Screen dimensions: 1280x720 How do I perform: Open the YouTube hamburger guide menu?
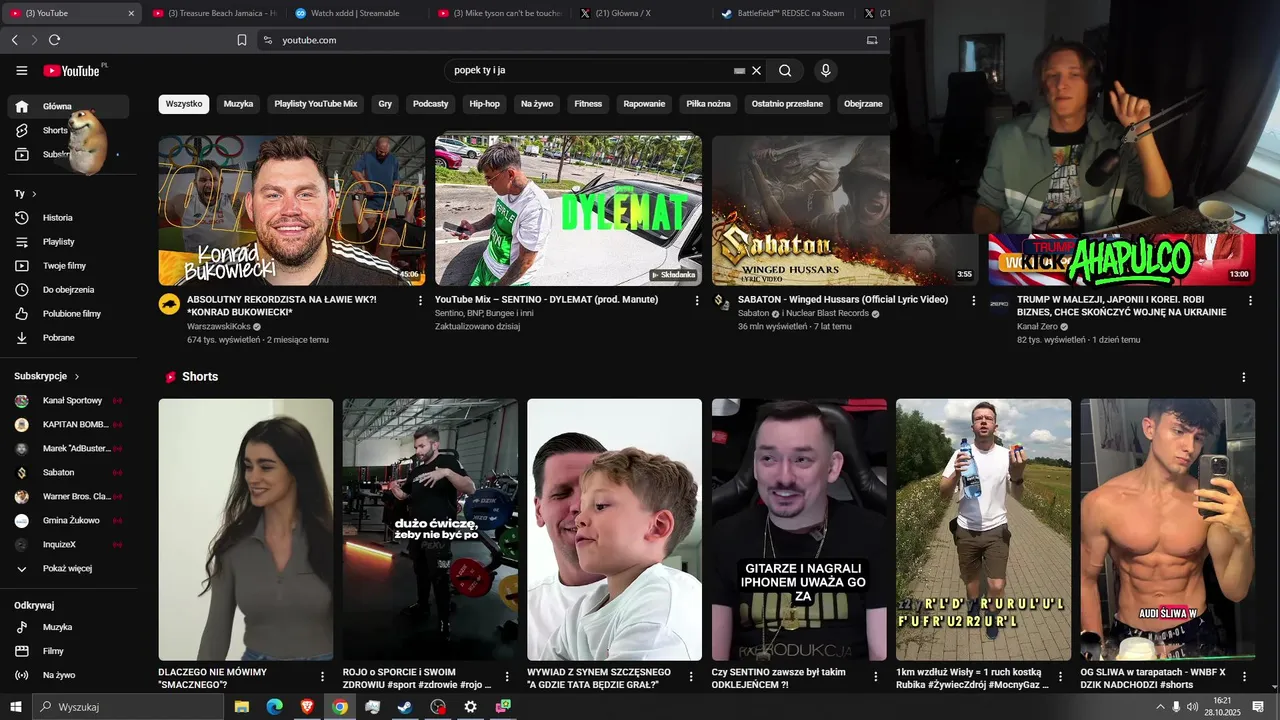22,71
